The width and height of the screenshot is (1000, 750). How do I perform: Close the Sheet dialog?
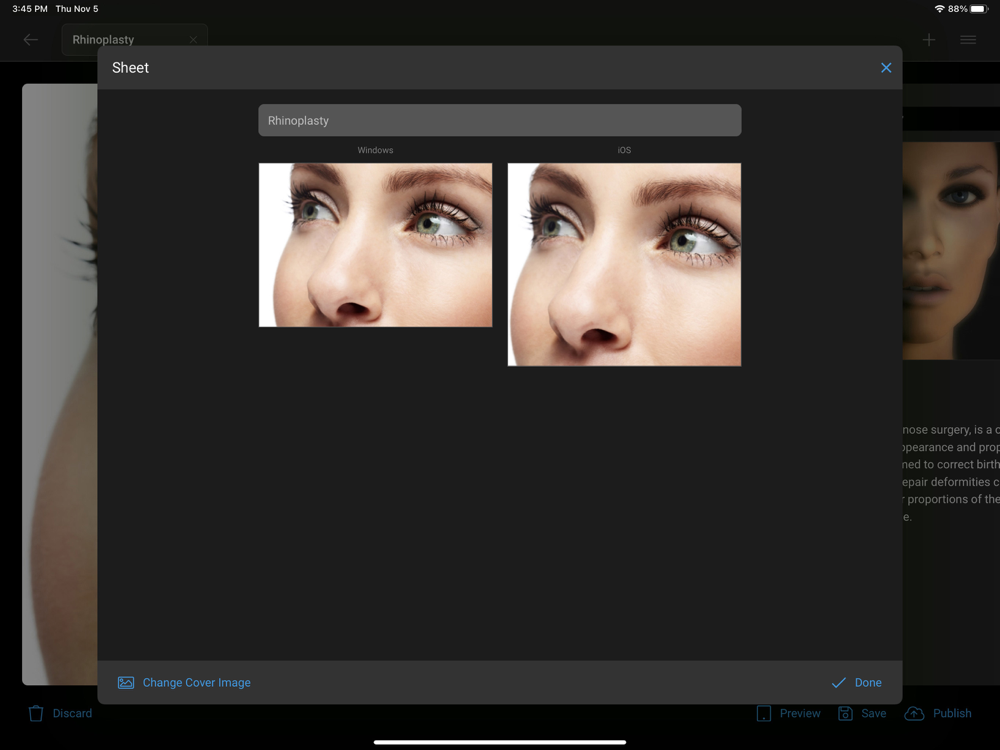pos(886,68)
